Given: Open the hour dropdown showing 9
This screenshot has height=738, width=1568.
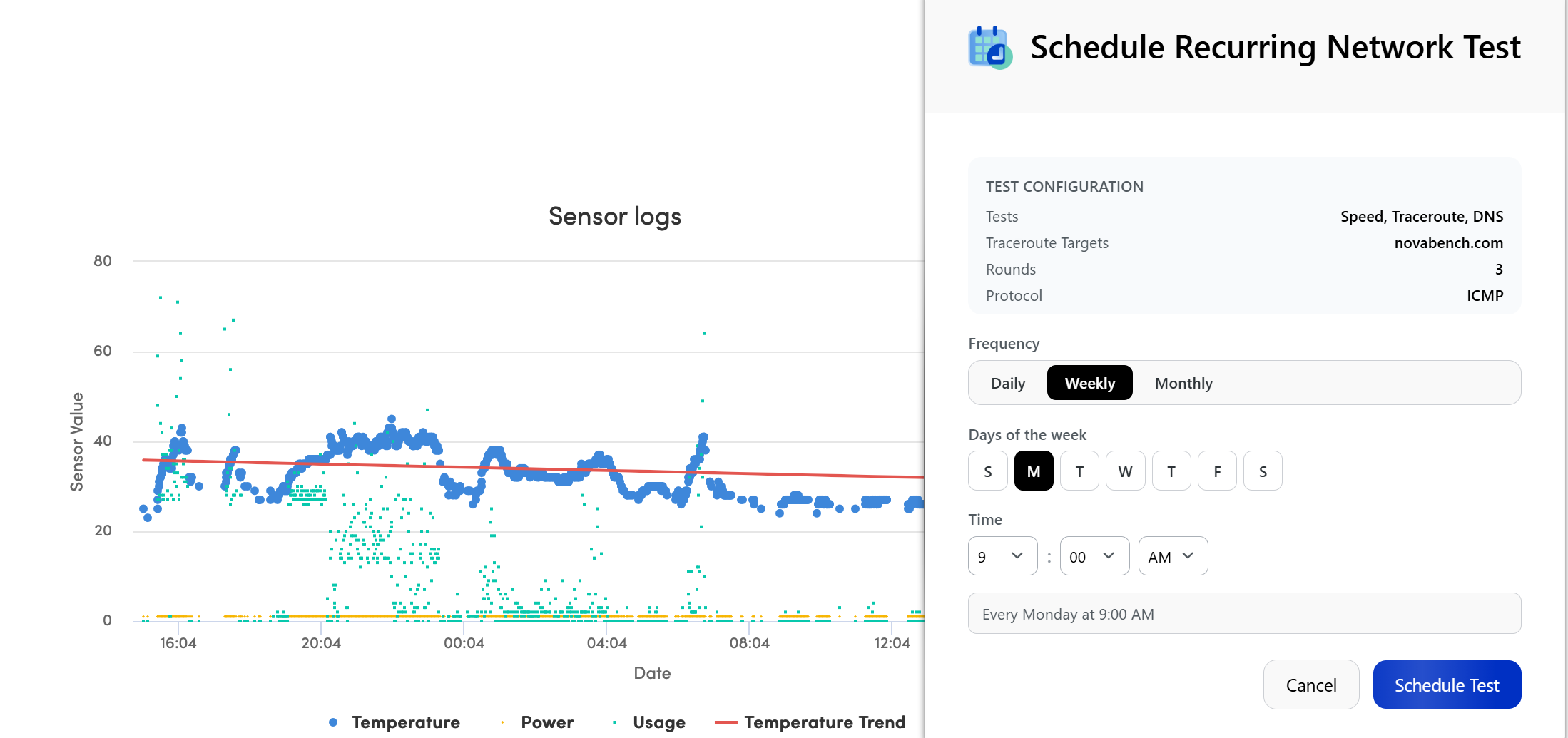Looking at the screenshot, I should (1002, 556).
